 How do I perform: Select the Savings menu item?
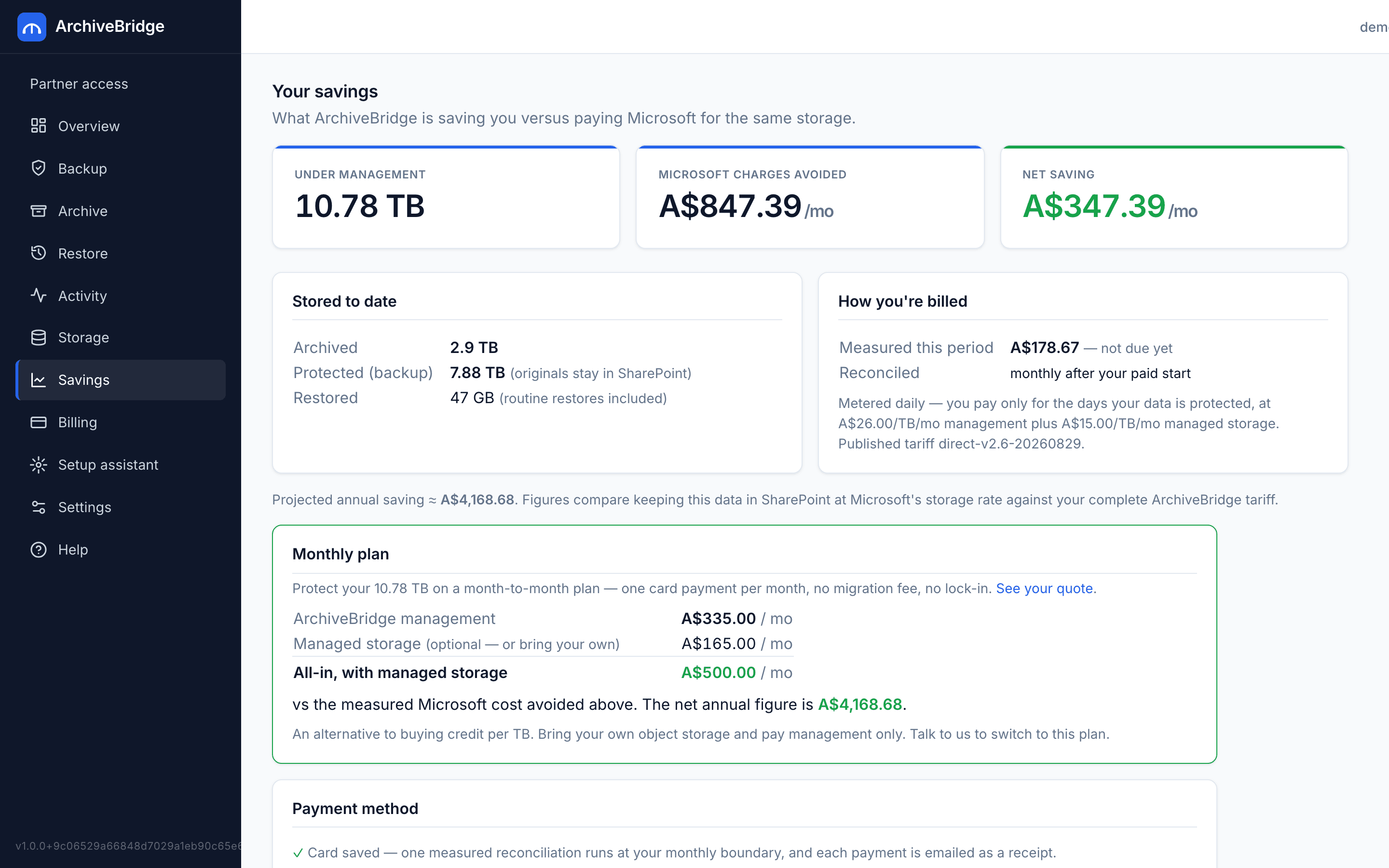tap(121, 380)
